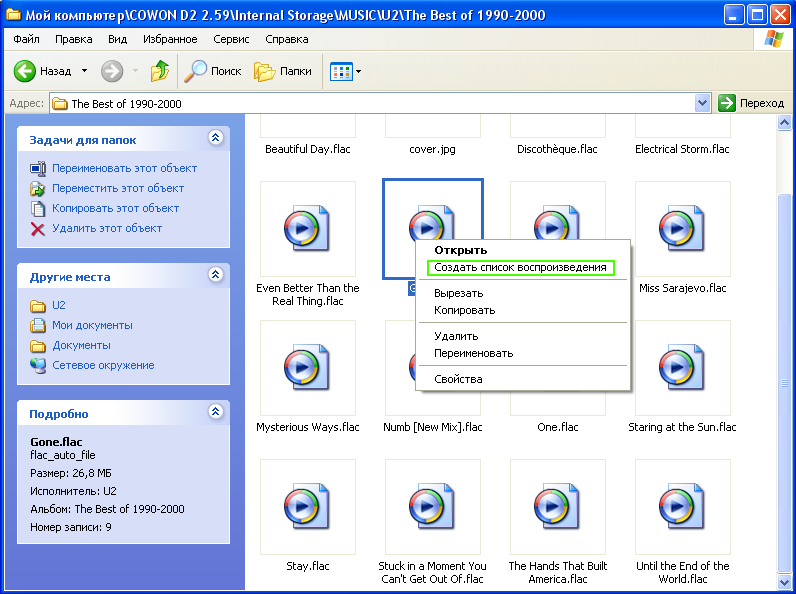This screenshot has height=594, width=796.
Task: Click the One.flac file name
Action: (x=557, y=427)
